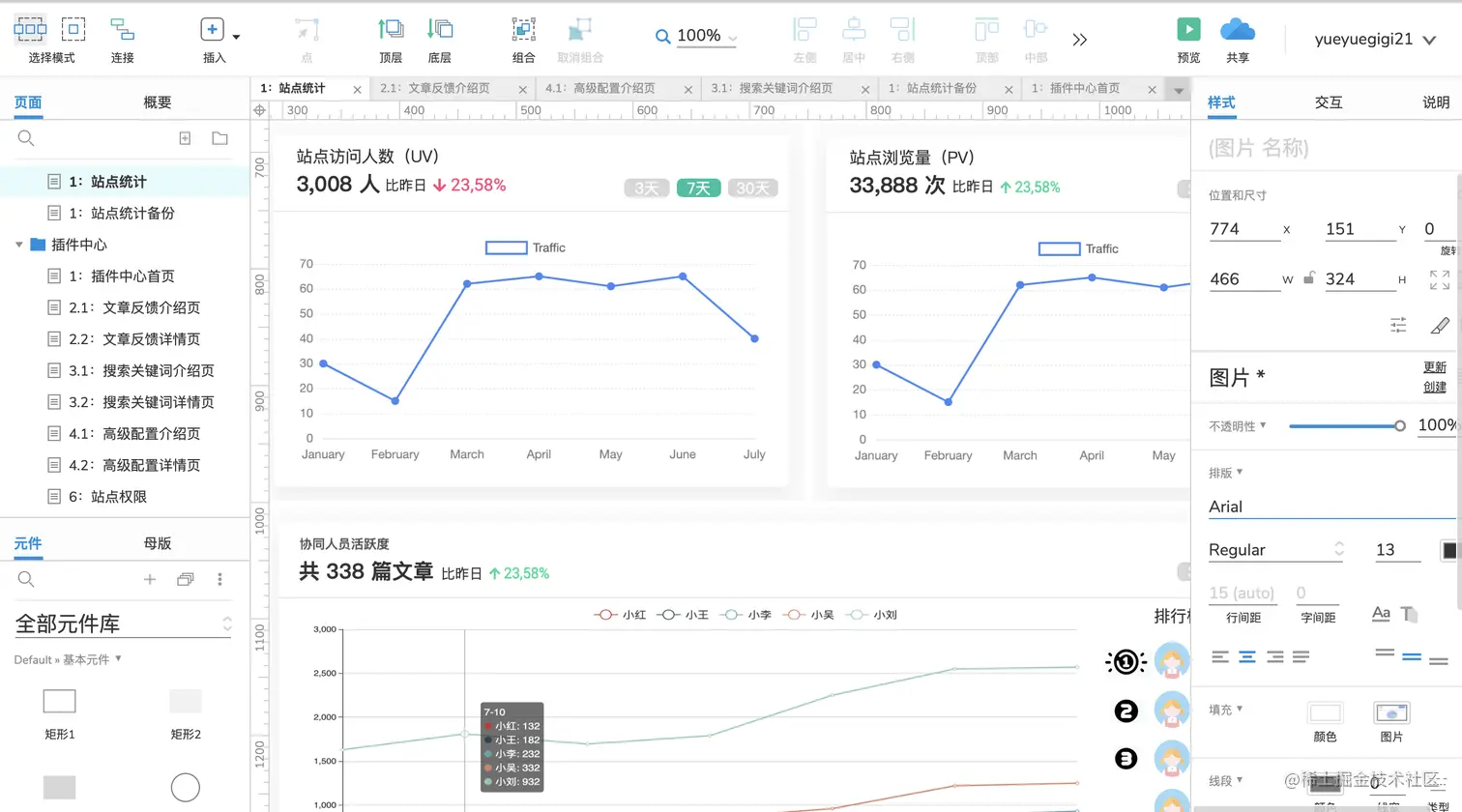Add a new page icon
Screen dimensions: 1462x812
[185, 138]
